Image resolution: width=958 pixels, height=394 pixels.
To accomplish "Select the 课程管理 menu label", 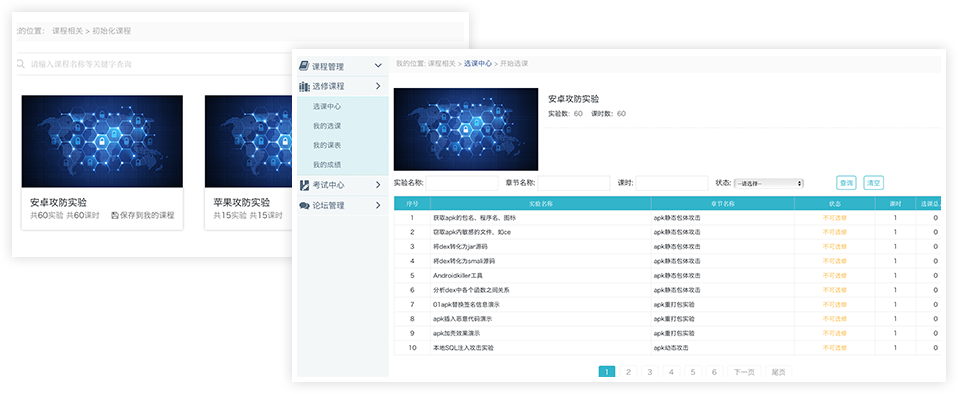I will 328,66.
